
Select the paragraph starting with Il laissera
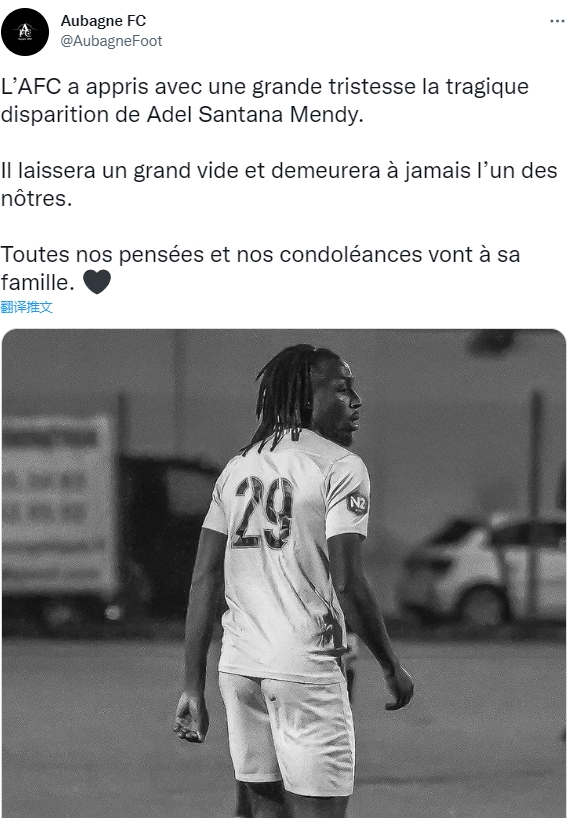coord(279,184)
